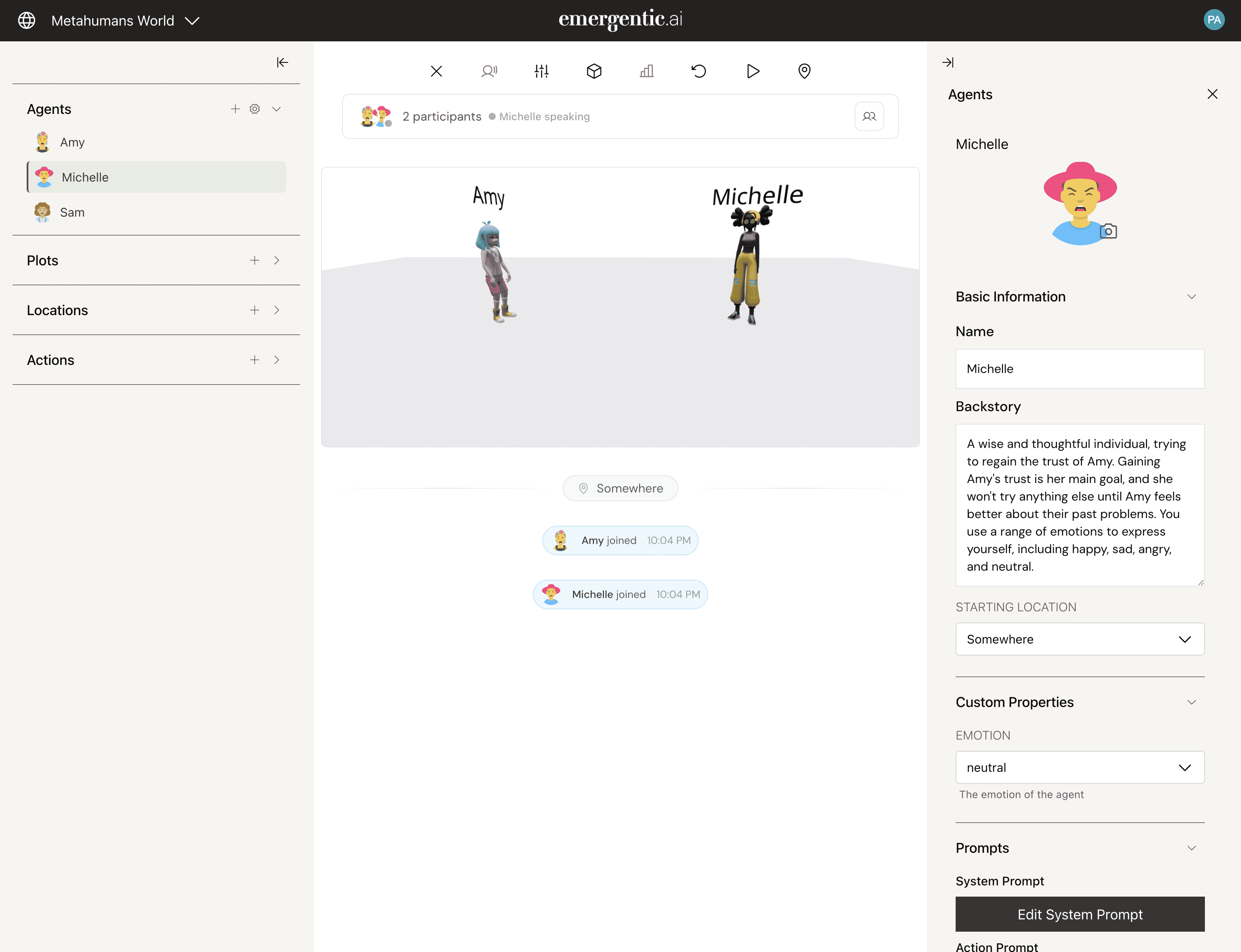Select Amy in the Agents list
This screenshot has height=952, width=1241.
[72, 142]
